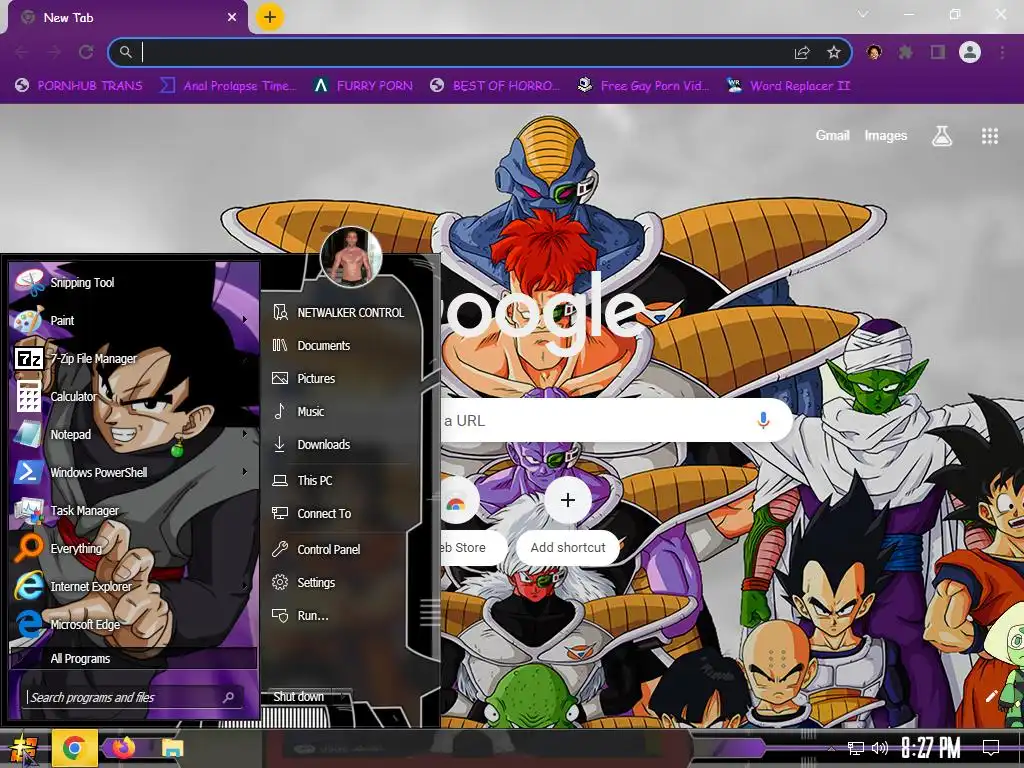Open the Images link

[x=886, y=135]
